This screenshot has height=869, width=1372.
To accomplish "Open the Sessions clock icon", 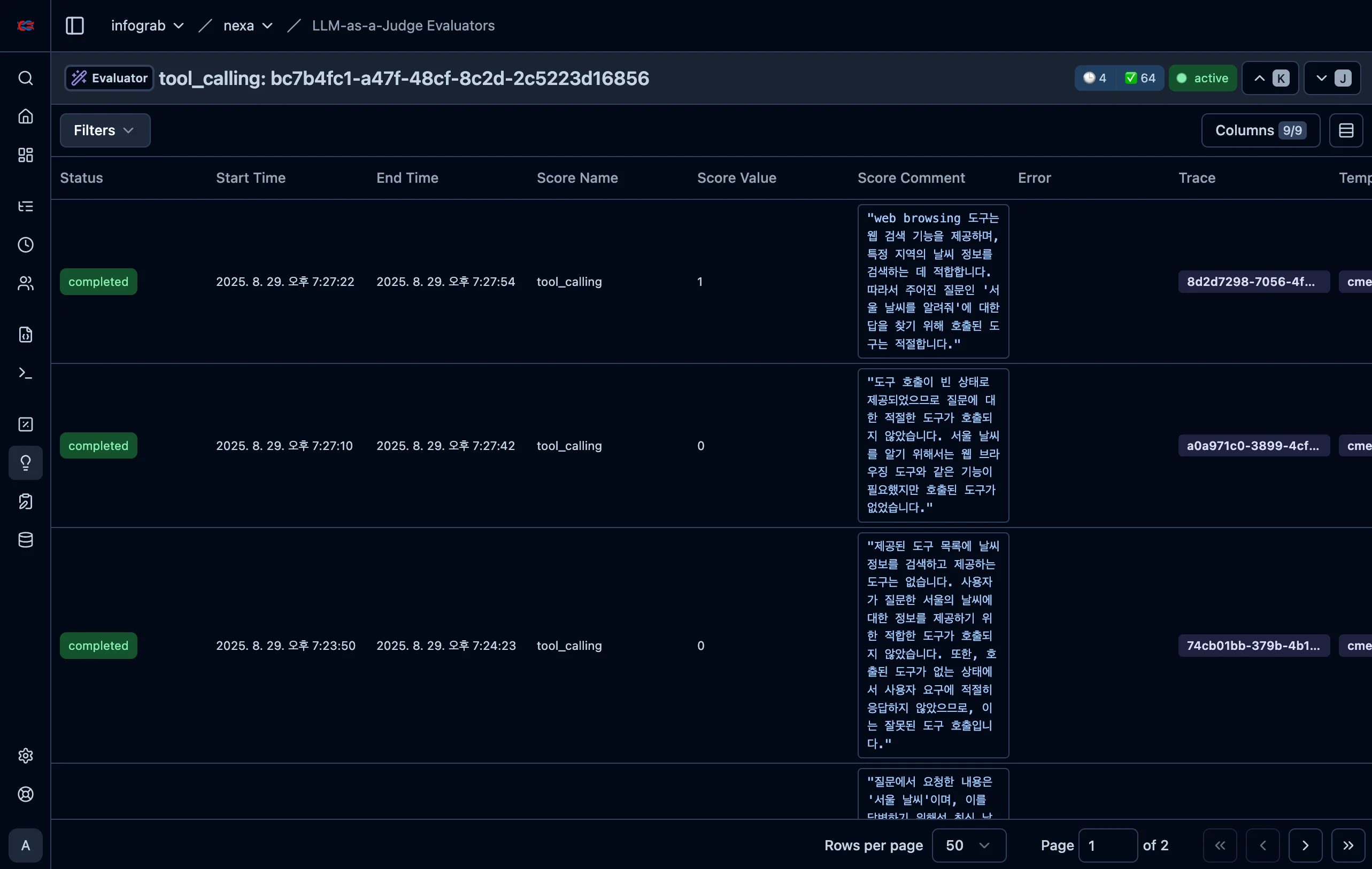I will [x=26, y=245].
